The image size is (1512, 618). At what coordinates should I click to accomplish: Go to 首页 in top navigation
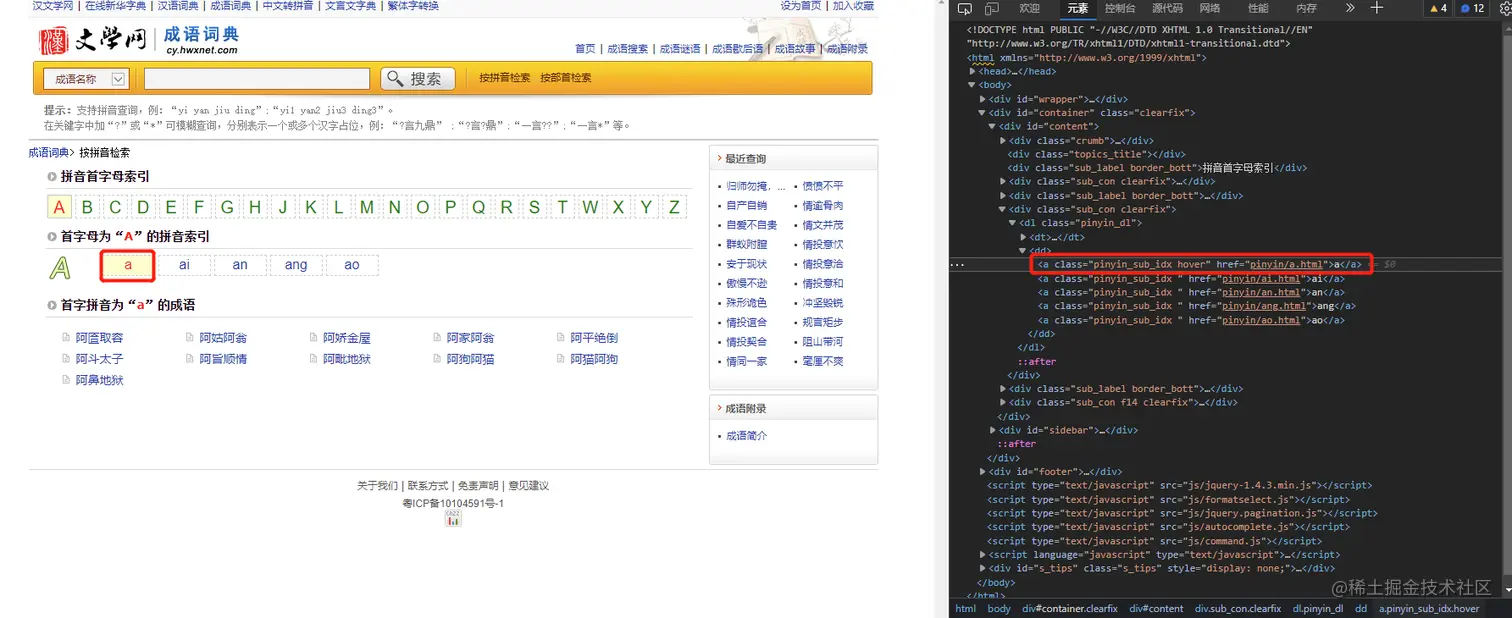click(585, 48)
